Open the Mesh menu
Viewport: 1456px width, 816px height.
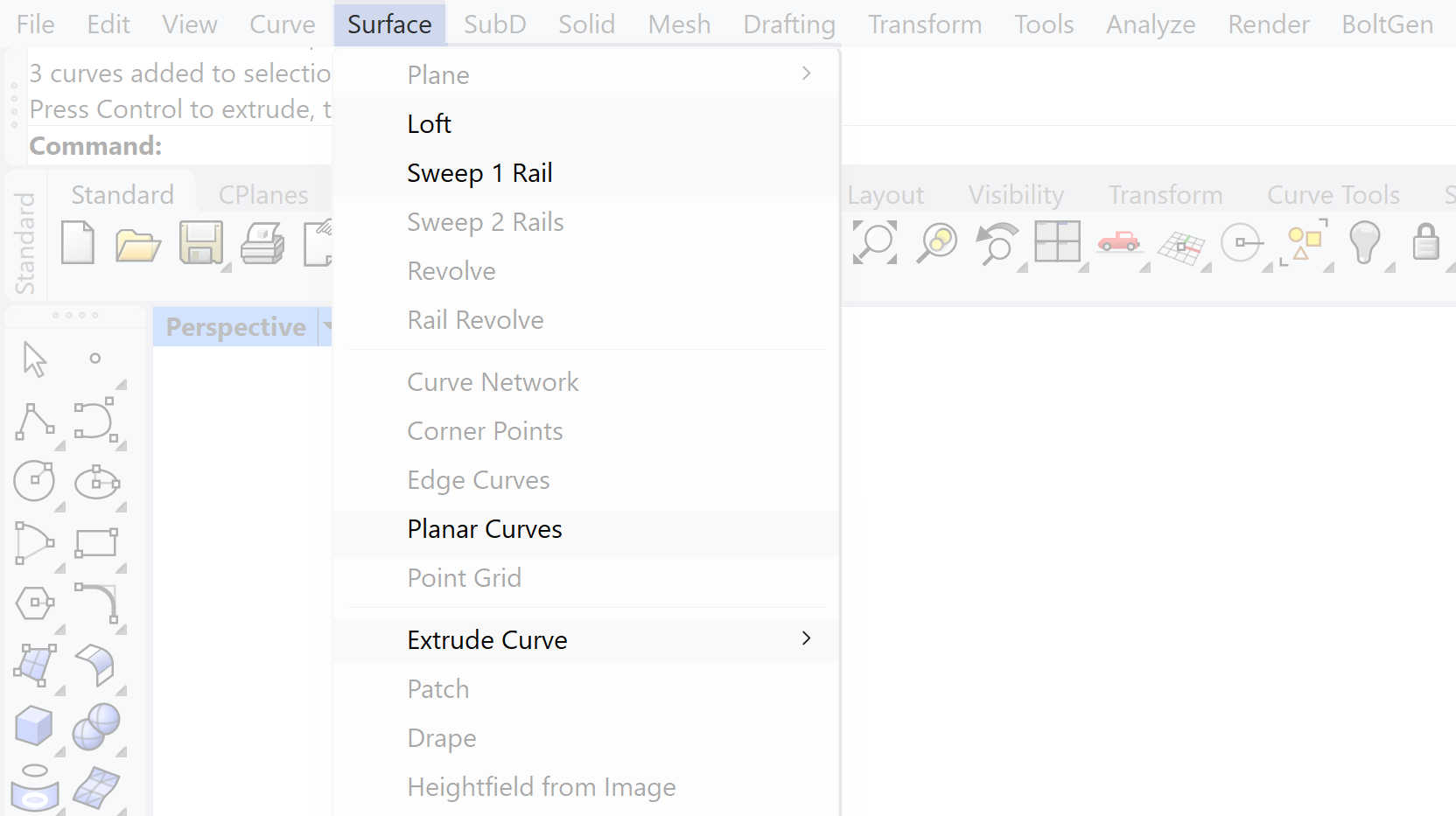[x=679, y=24]
